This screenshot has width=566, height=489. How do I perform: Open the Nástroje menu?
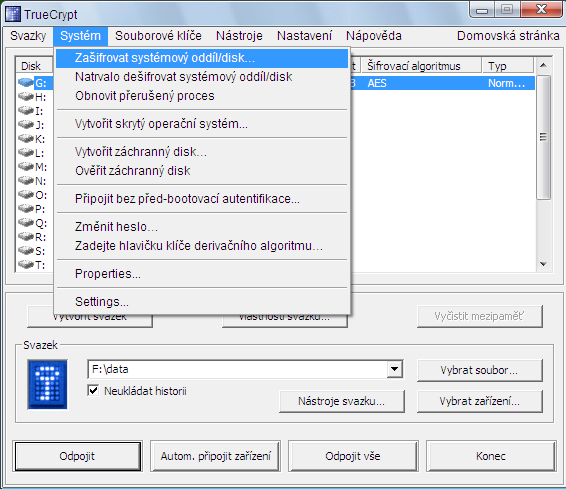point(239,36)
